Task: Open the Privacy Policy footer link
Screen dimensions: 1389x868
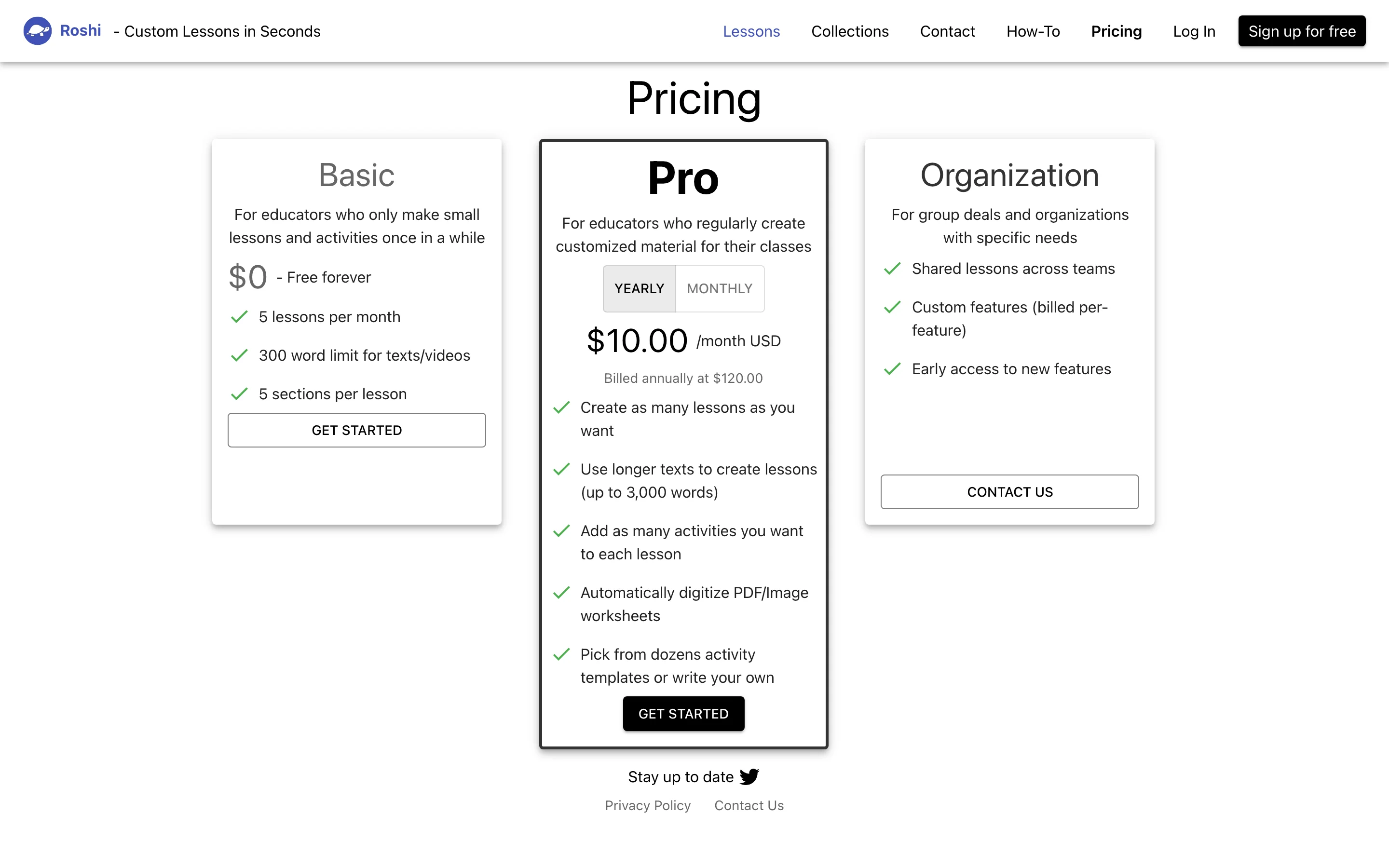Action: tap(647, 805)
